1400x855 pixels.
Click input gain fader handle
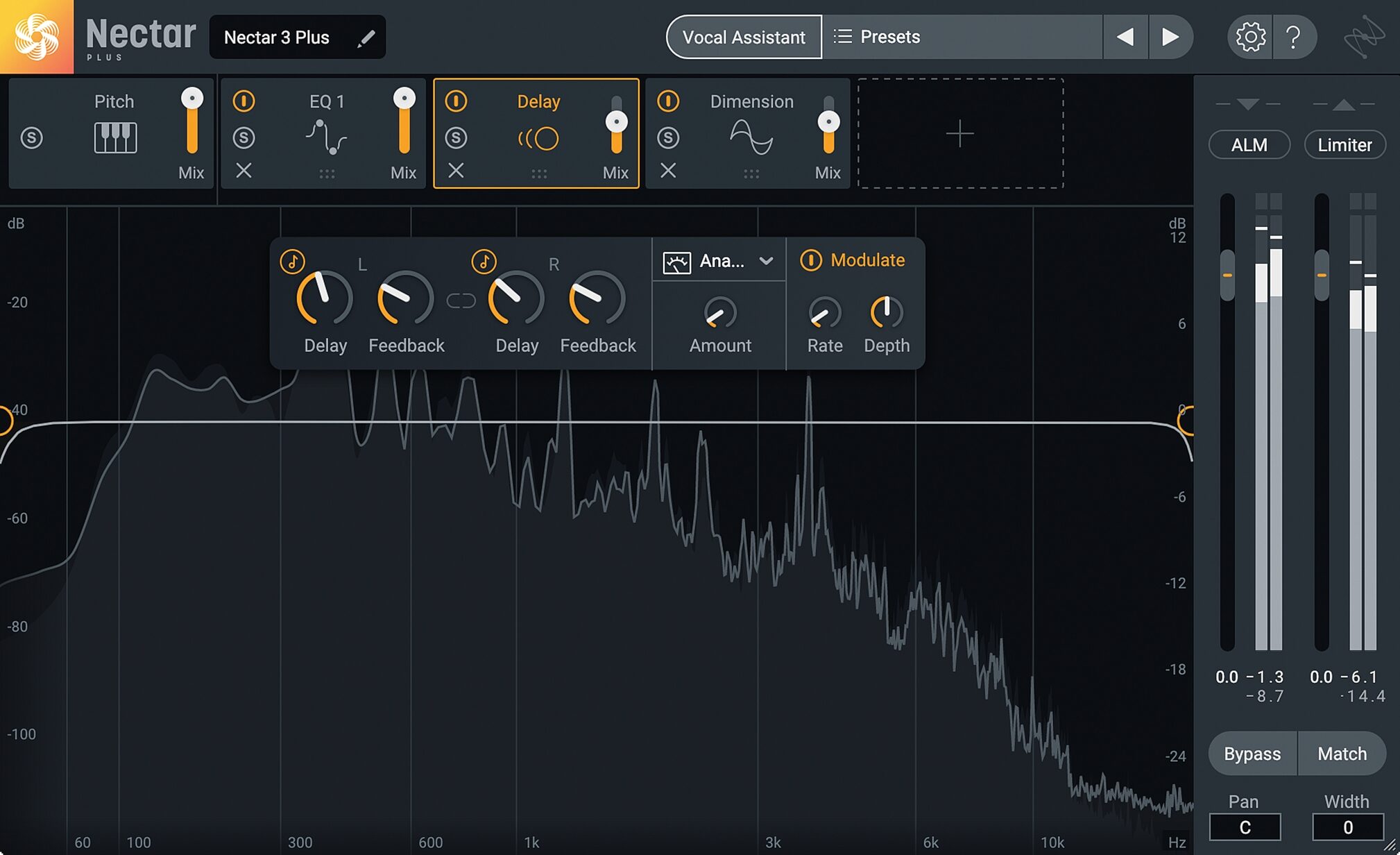1227,275
